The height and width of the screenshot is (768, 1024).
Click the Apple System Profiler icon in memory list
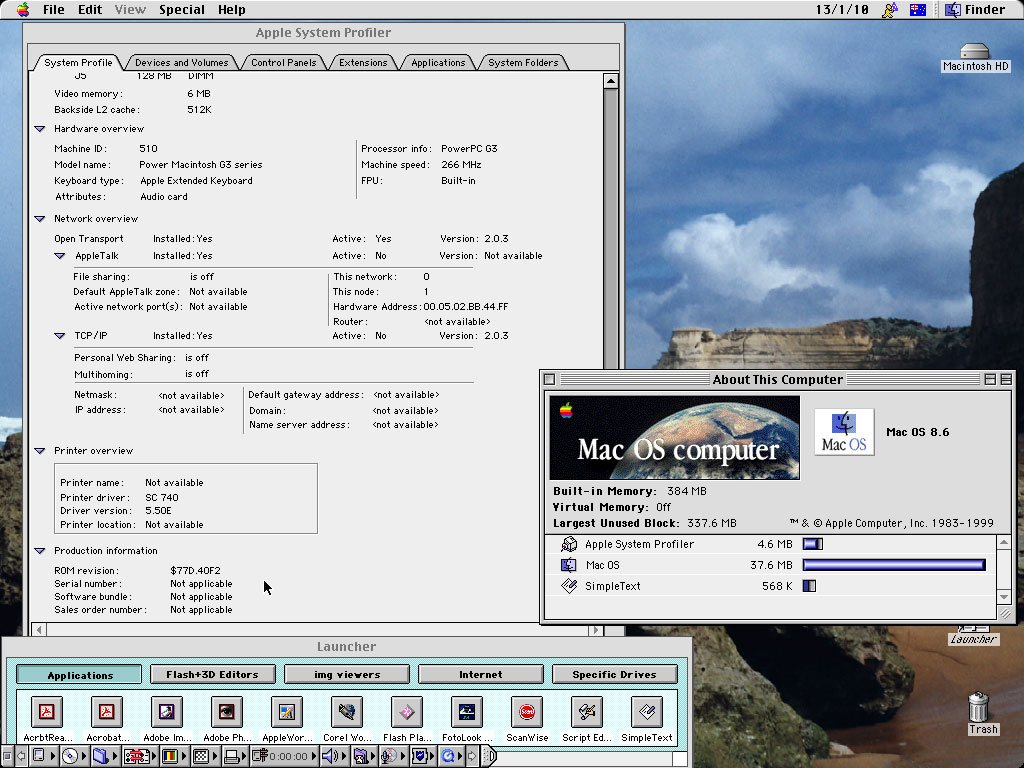[569, 544]
